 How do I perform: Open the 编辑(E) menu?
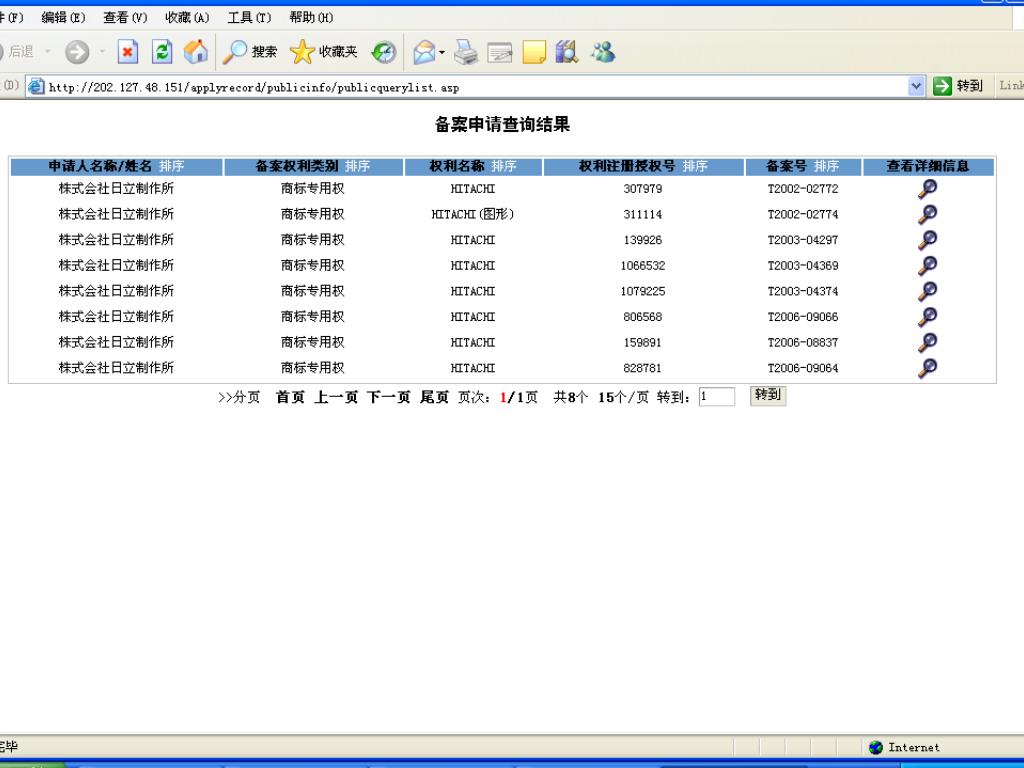(63, 18)
